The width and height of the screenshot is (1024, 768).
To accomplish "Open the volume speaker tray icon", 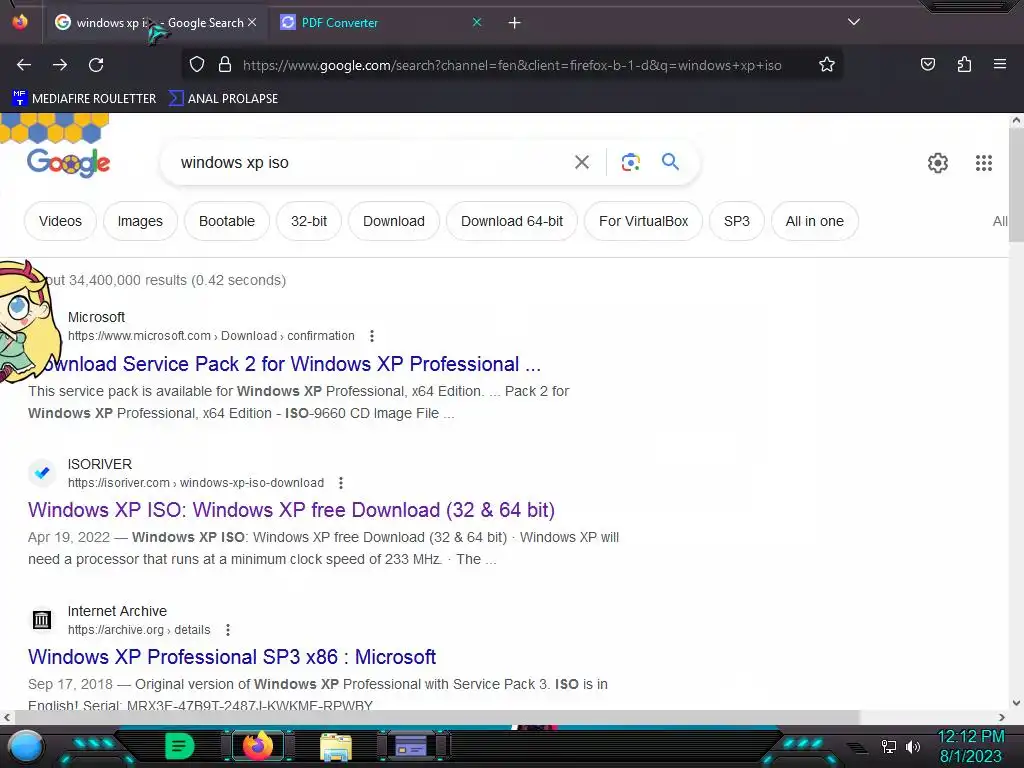I will 913,746.
